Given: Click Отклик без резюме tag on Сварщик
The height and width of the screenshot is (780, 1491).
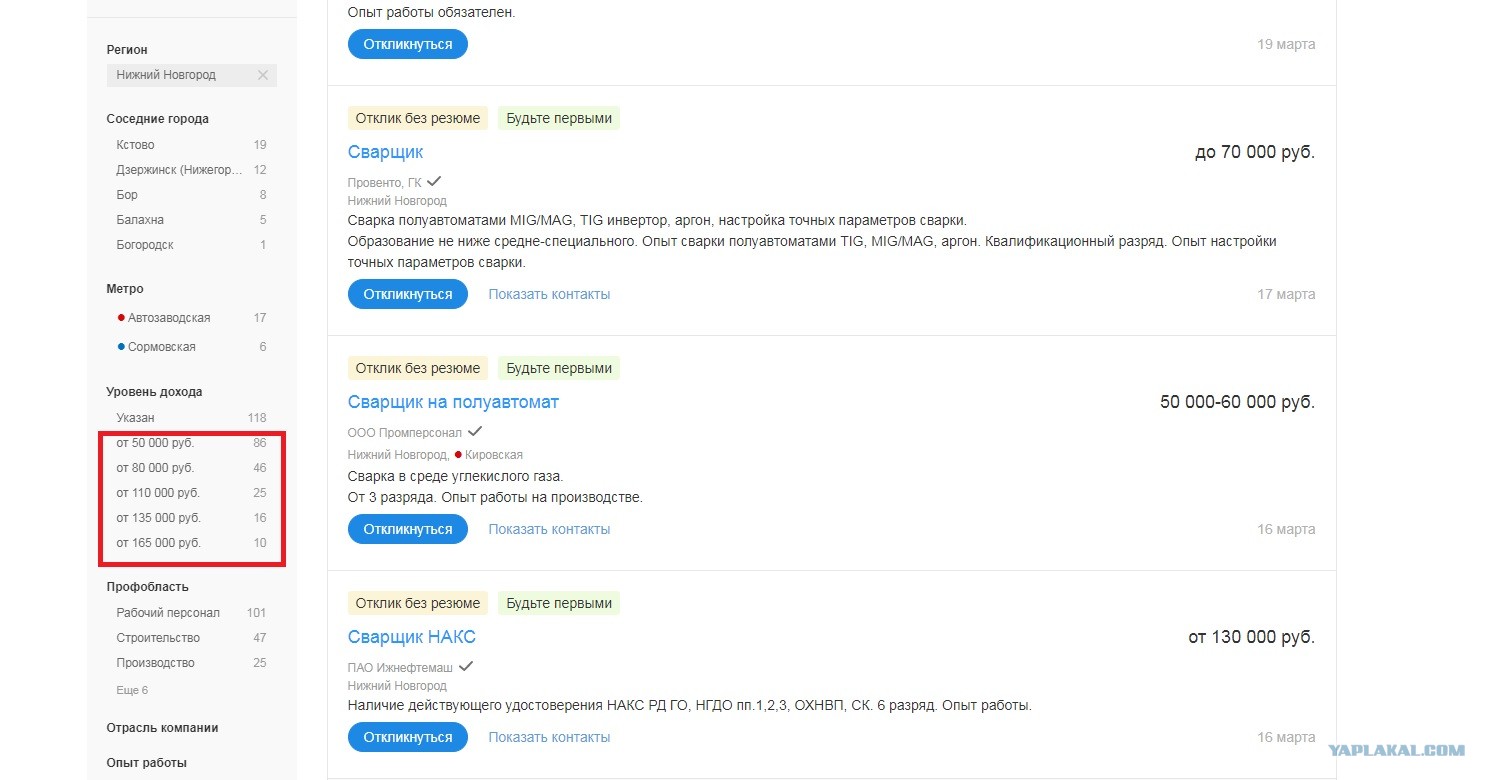Looking at the screenshot, I should click(x=418, y=118).
